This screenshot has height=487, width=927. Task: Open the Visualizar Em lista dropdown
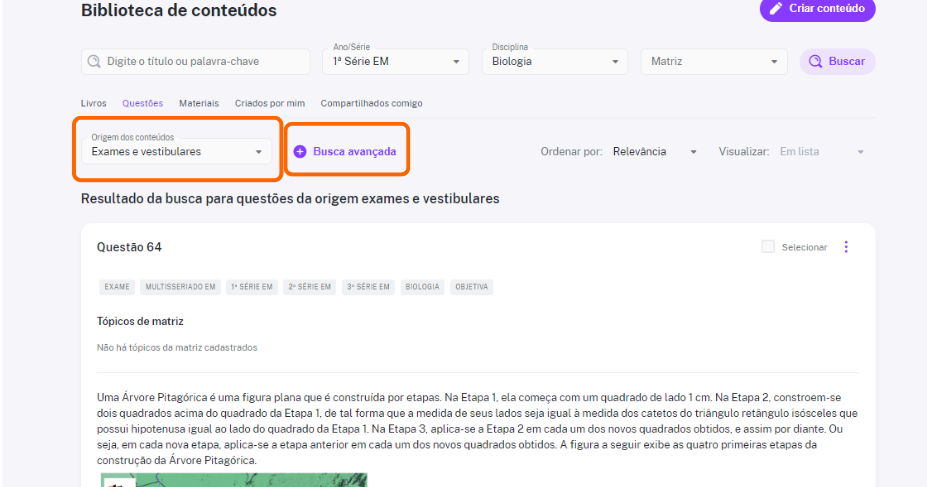click(822, 152)
